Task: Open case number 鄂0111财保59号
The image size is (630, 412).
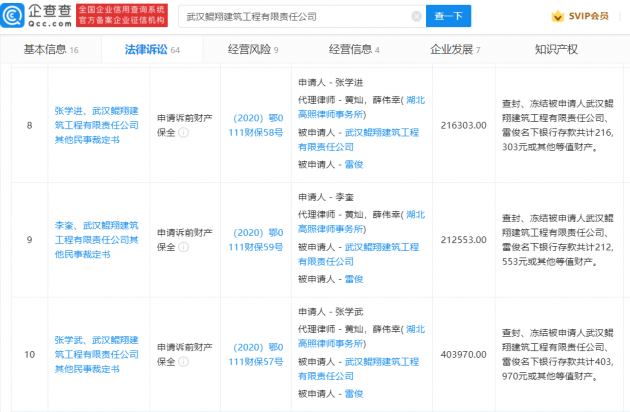Action: pyautogui.click(x=256, y=240)
